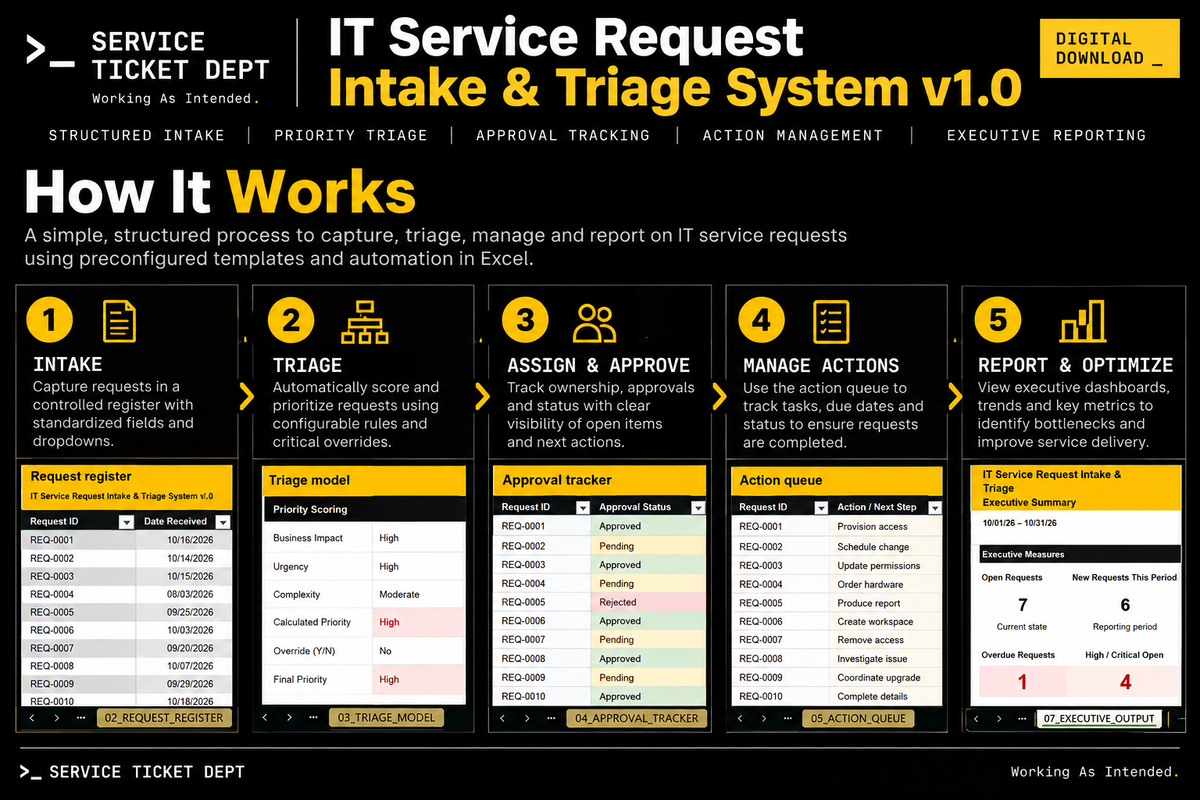Click the Overdue Requests value 1
1200x800 pixels.
(x=1022, y=682)
